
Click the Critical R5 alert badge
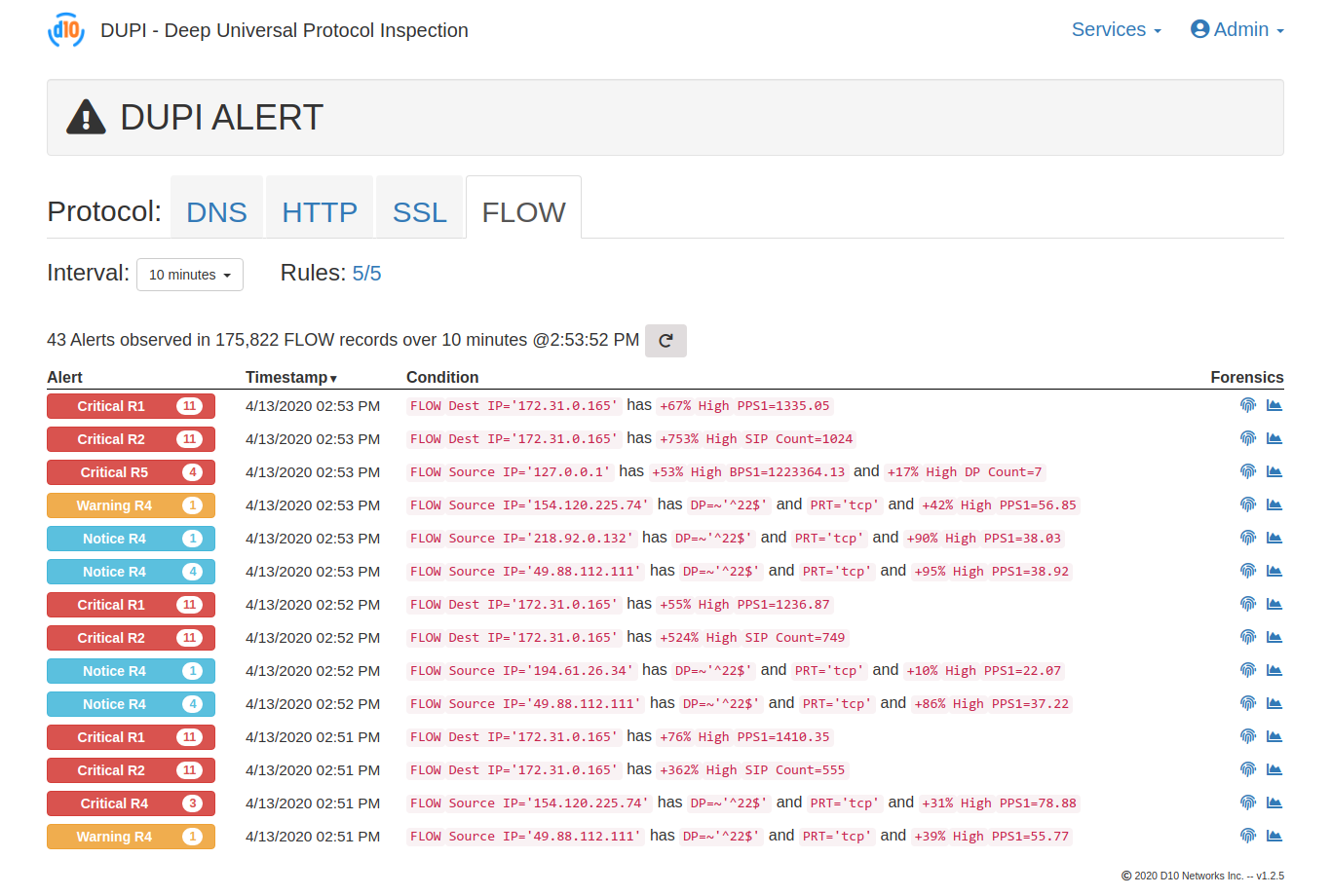pyautogui.click(x=131, y=472)
